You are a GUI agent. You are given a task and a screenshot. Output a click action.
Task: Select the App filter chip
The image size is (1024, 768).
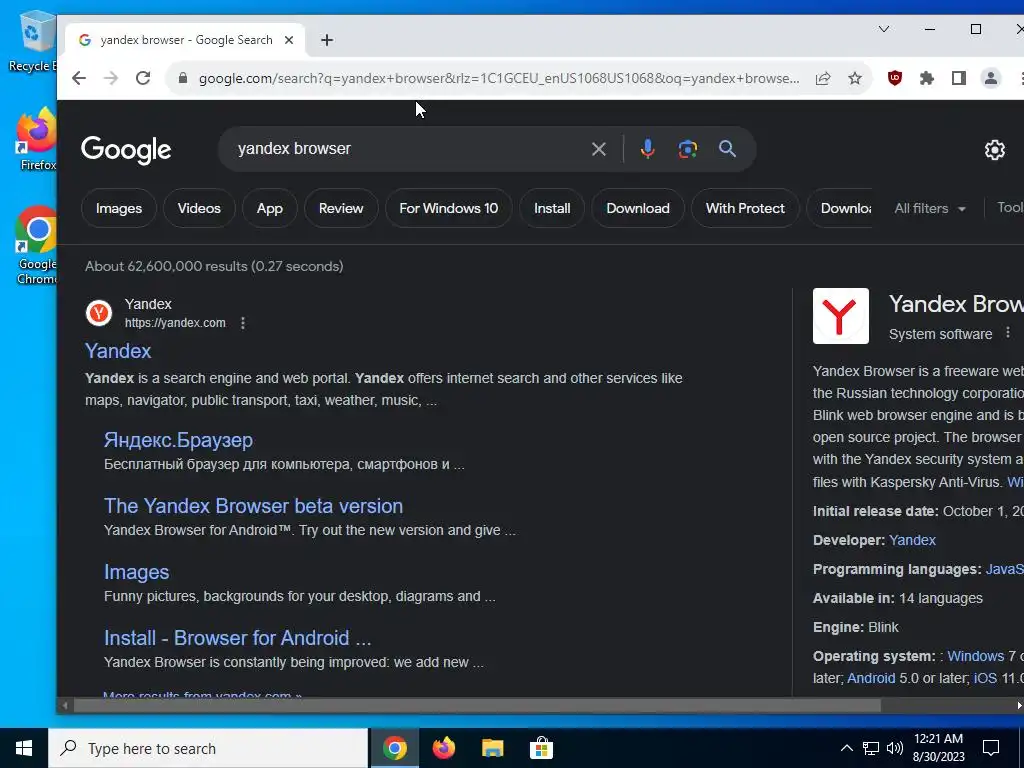coord(270,208)
